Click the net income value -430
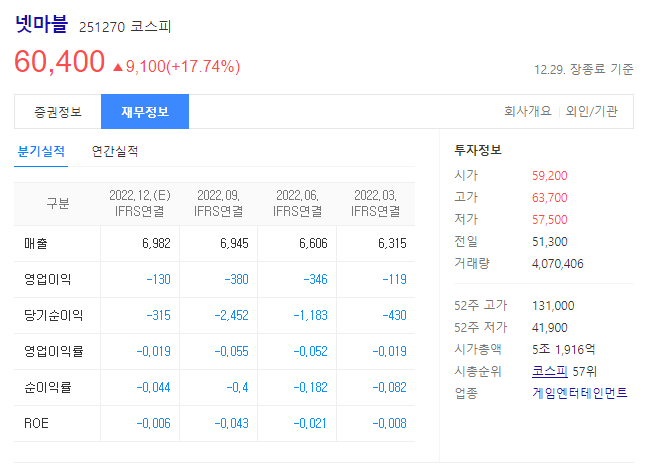Screen dimensions: 654x464 tap(395, 315)
